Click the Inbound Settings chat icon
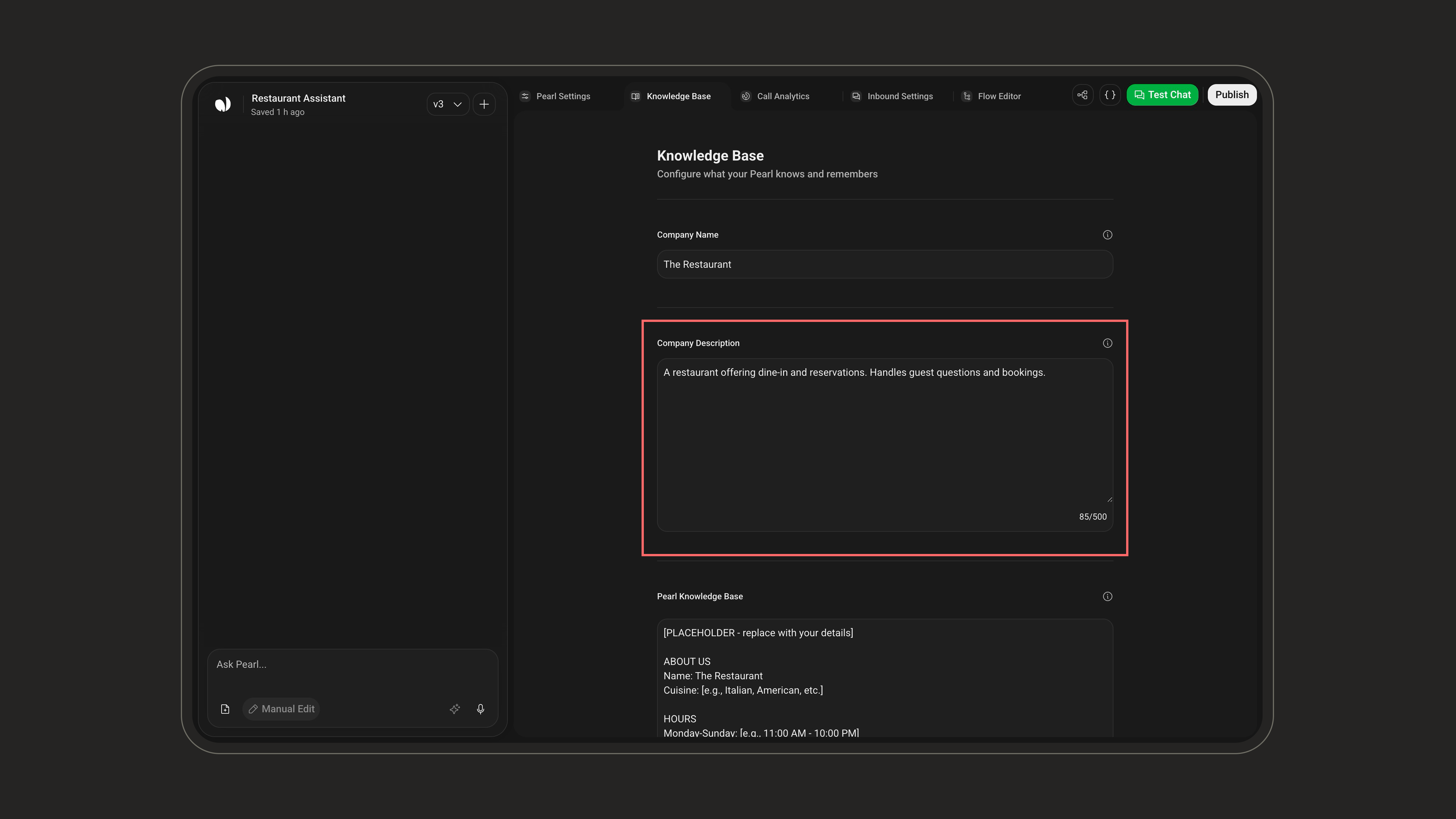The height and width of the screenshot is (819, 1456). 856,96
